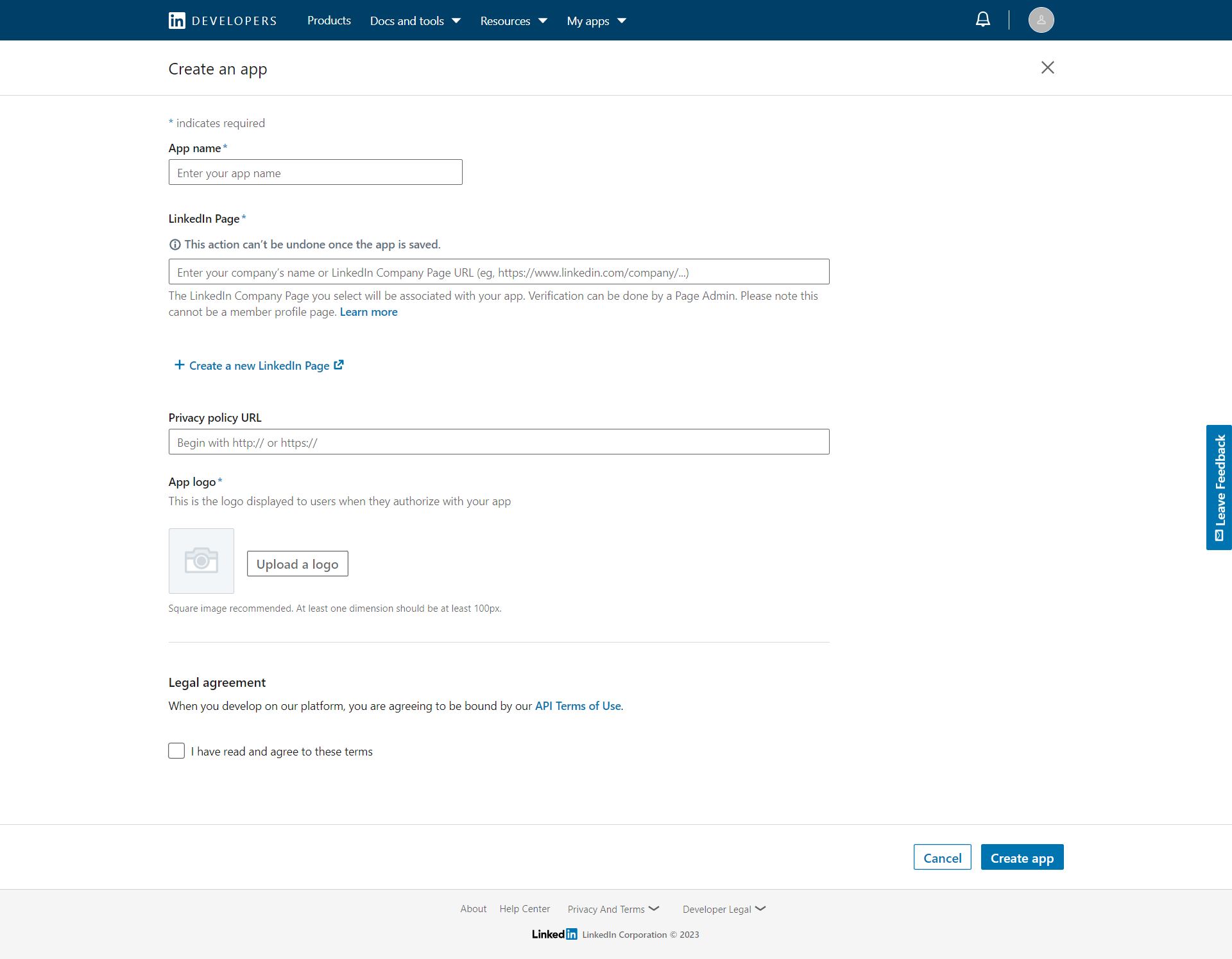
Task: Click the LinkedIn Developers logo
Action: click(x=223, y=21)
